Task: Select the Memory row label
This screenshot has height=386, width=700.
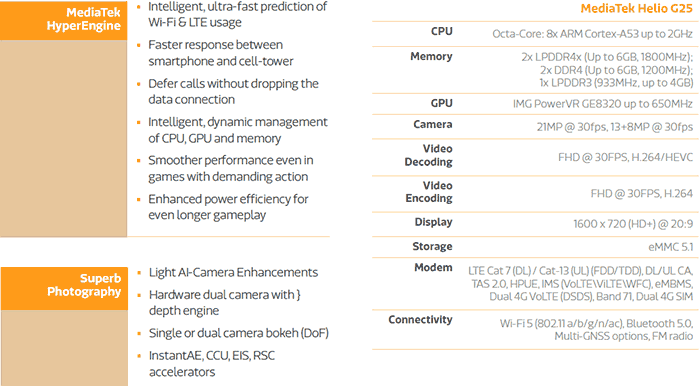Action: click(431, 56)
